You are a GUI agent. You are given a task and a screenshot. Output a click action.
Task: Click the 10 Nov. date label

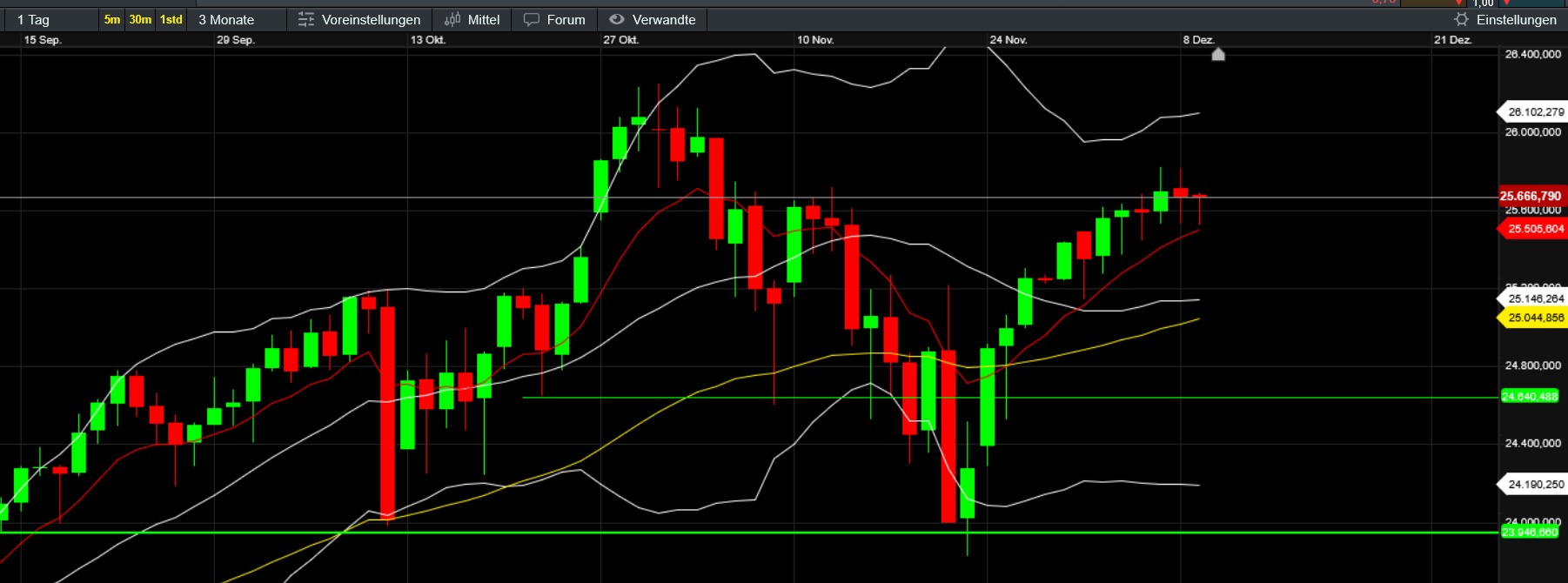coord(815,40)
